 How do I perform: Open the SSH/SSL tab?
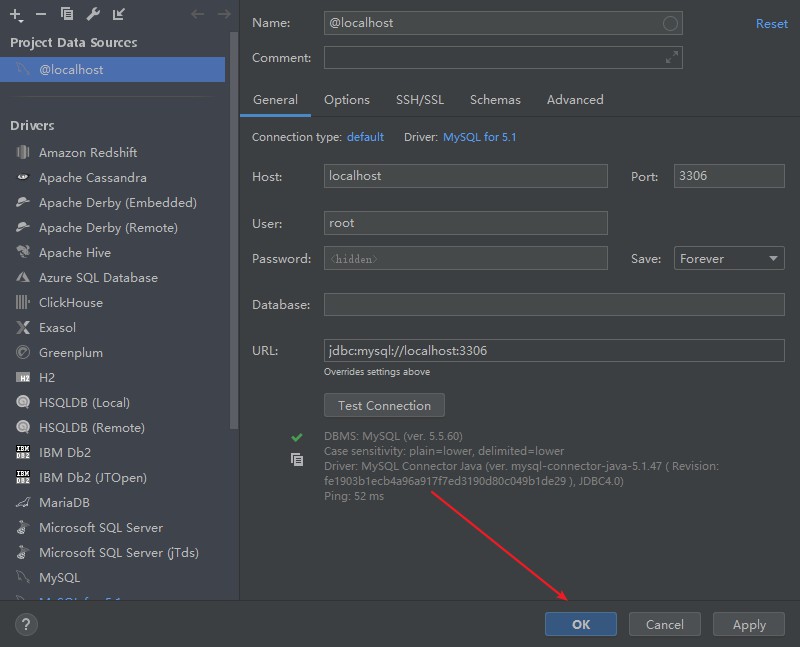tap(420, 99)
